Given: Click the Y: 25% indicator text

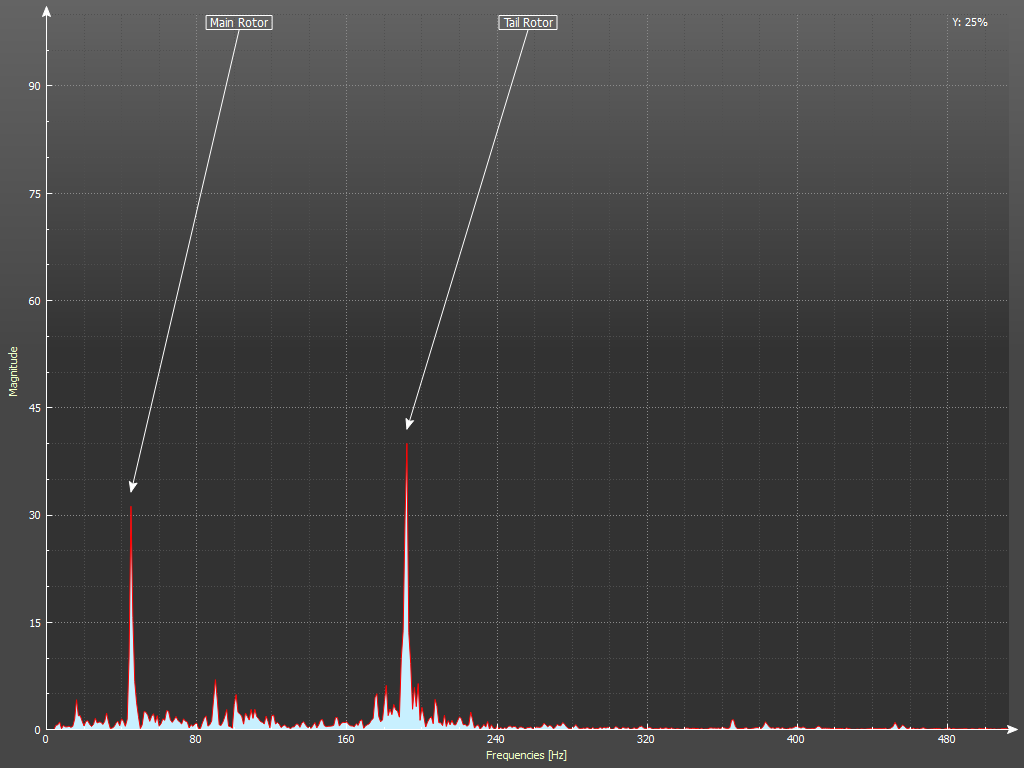Looking at the screenshot, I should [969, 22].
